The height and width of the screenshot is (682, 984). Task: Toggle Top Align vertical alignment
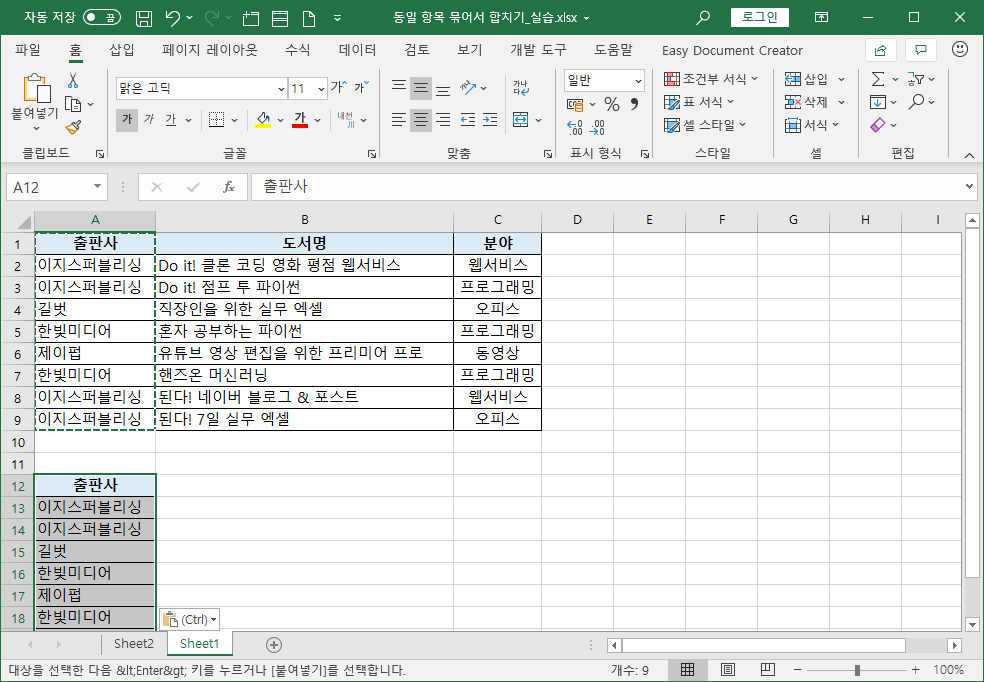398,88
